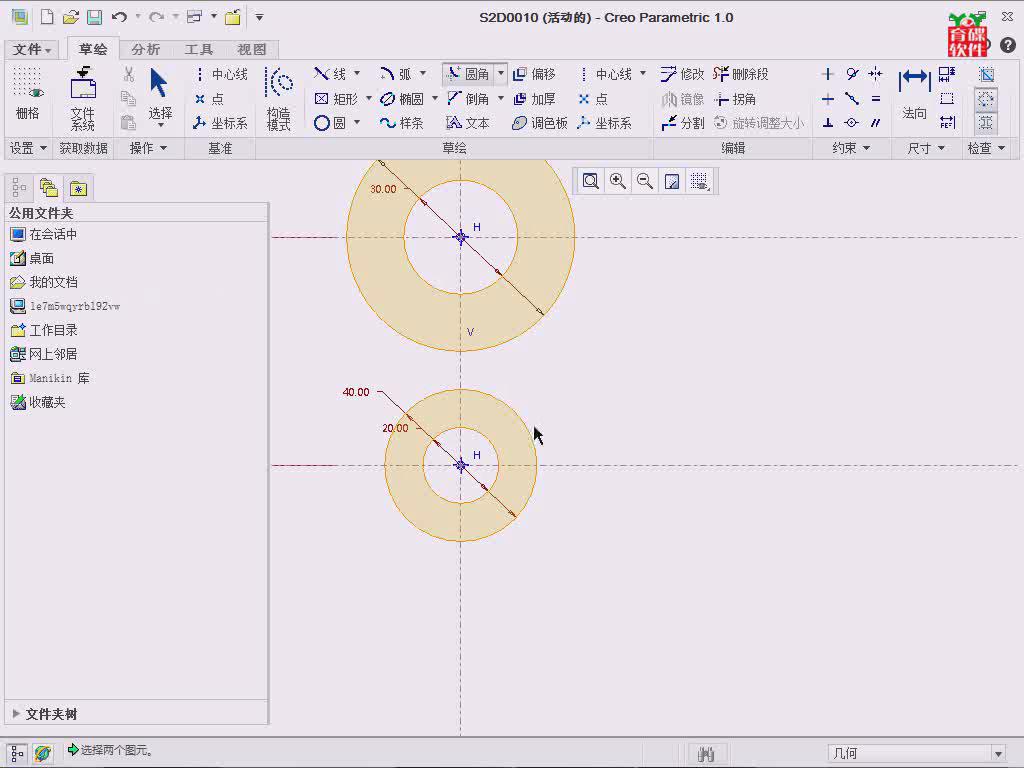Select the 草绘 ribbon tab
1024x768 pixels.
(93, 49)
